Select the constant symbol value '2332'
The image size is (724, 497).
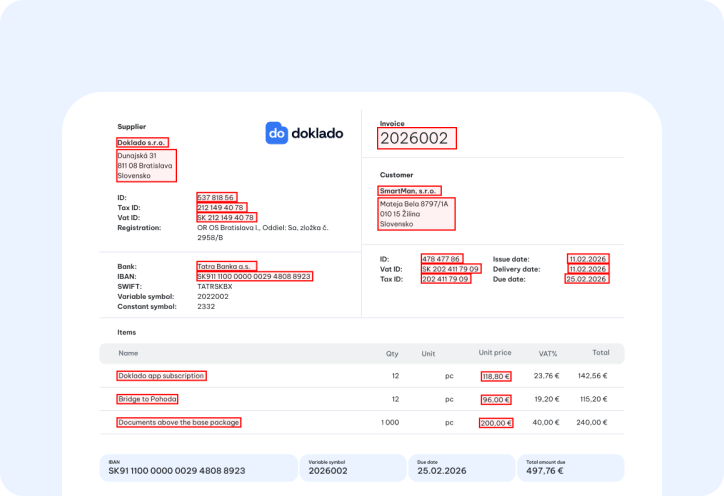pos(206,307)
